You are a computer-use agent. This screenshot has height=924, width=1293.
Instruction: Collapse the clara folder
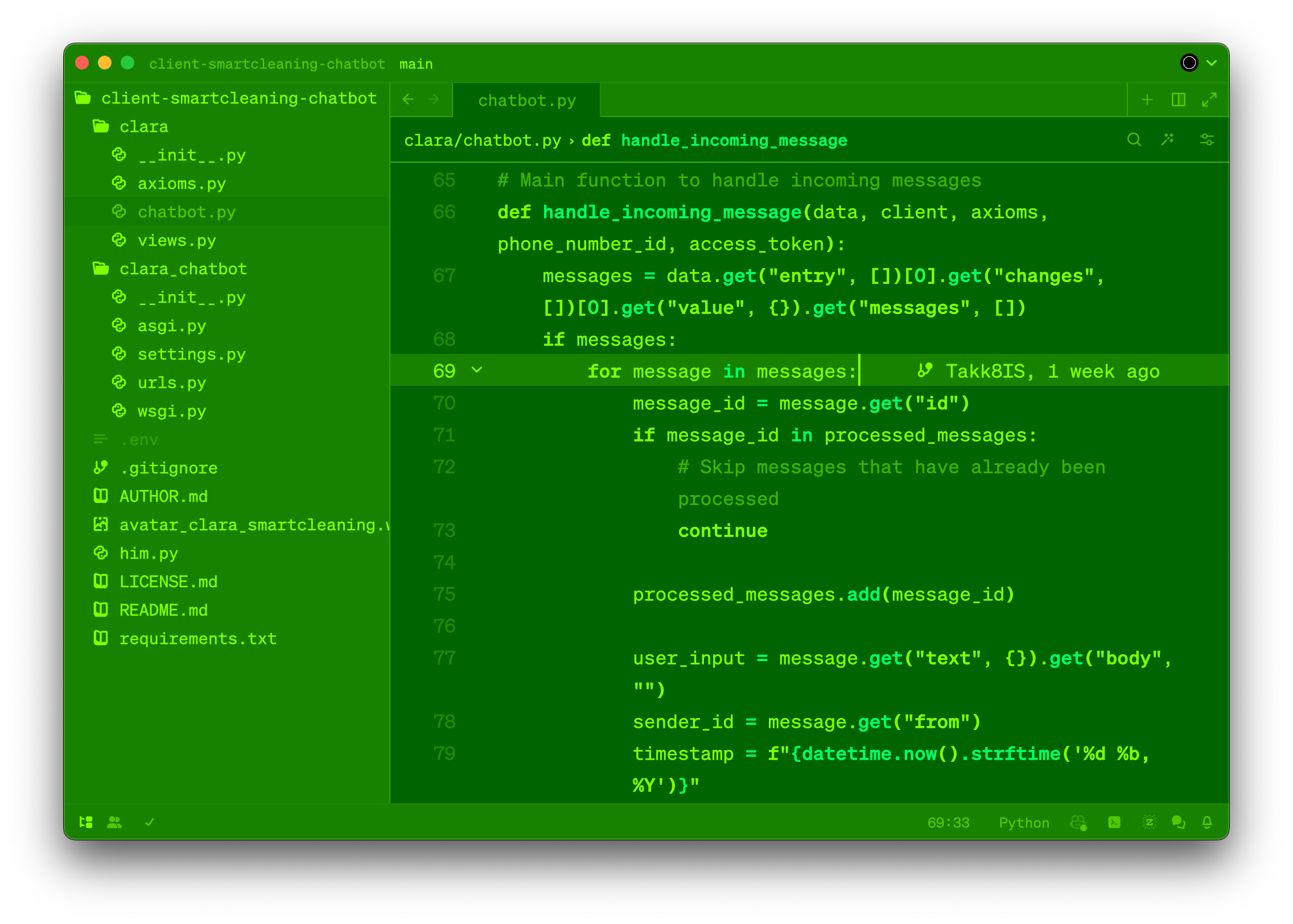pyautogui.click(x=227, y=126)
